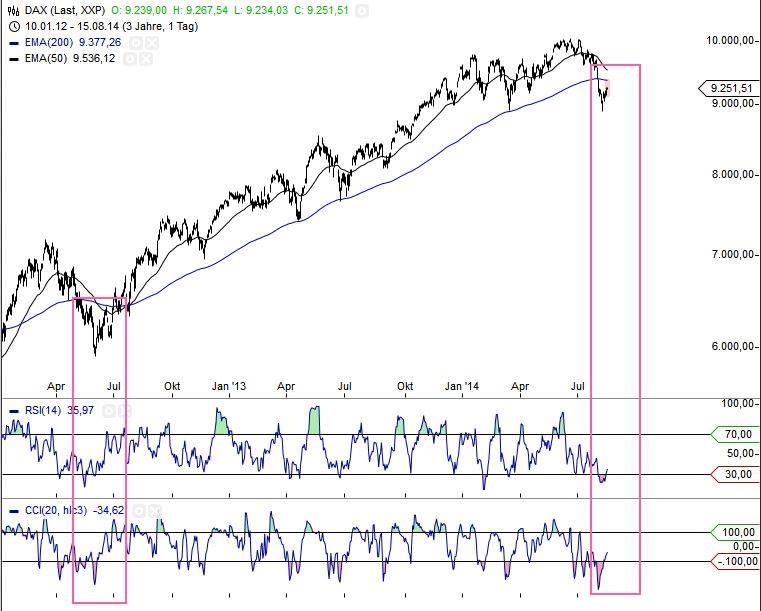
Task: Click the EMA(200) blue line color marker
Action: 15,43
